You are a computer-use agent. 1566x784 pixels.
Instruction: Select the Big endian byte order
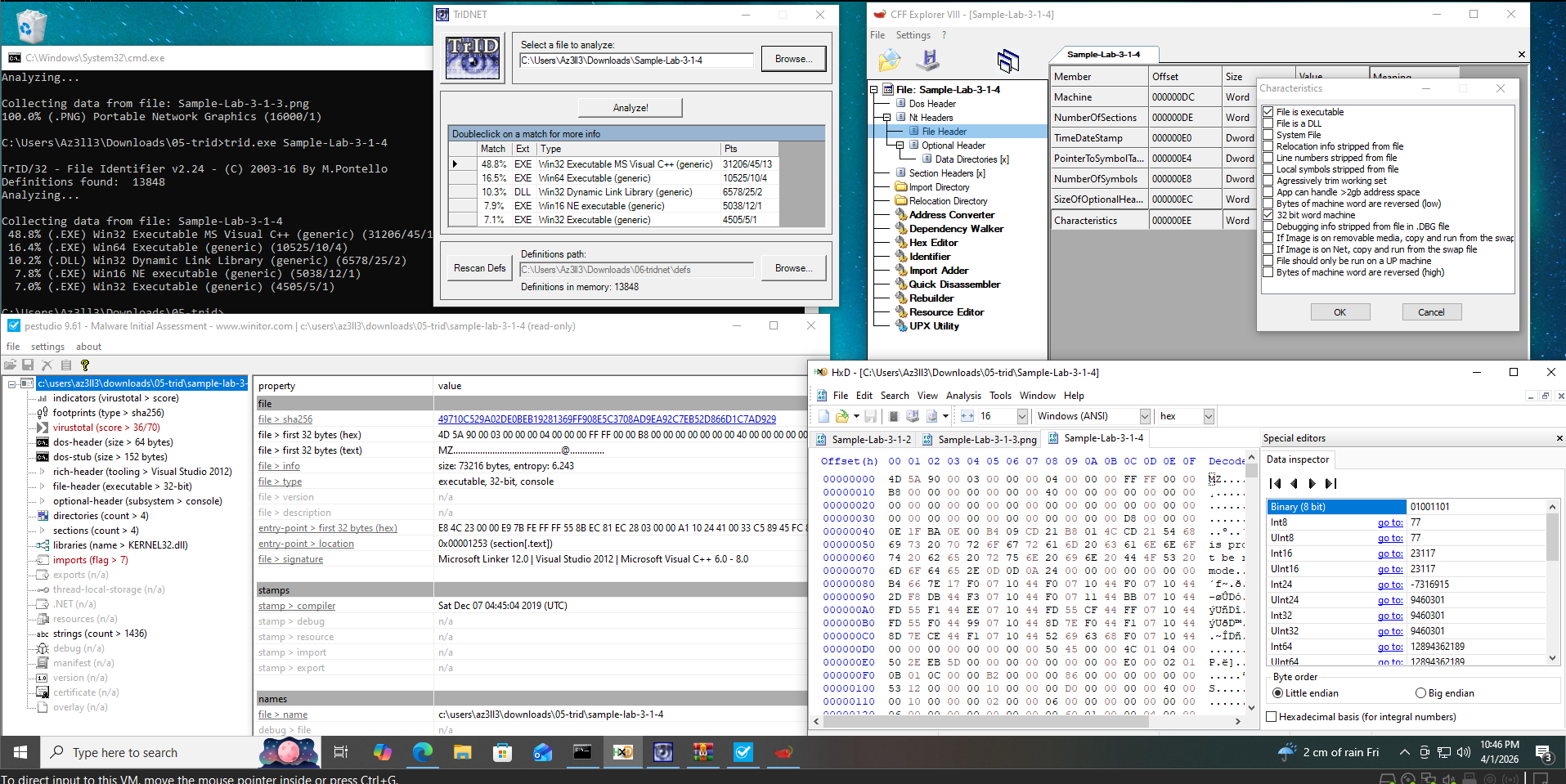point(1420,693)
